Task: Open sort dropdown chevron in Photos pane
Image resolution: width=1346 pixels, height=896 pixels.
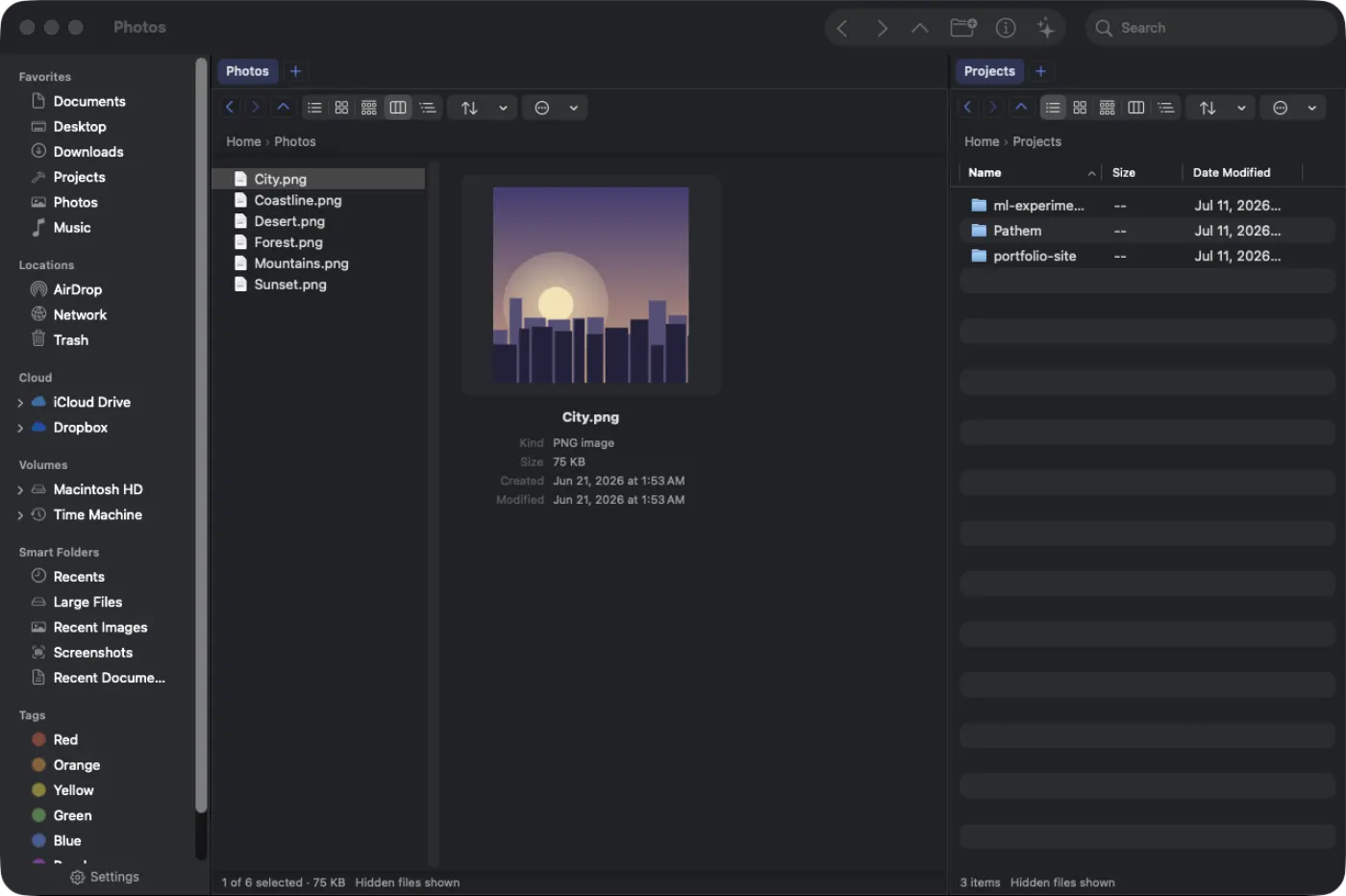Action: coord(503,108)
